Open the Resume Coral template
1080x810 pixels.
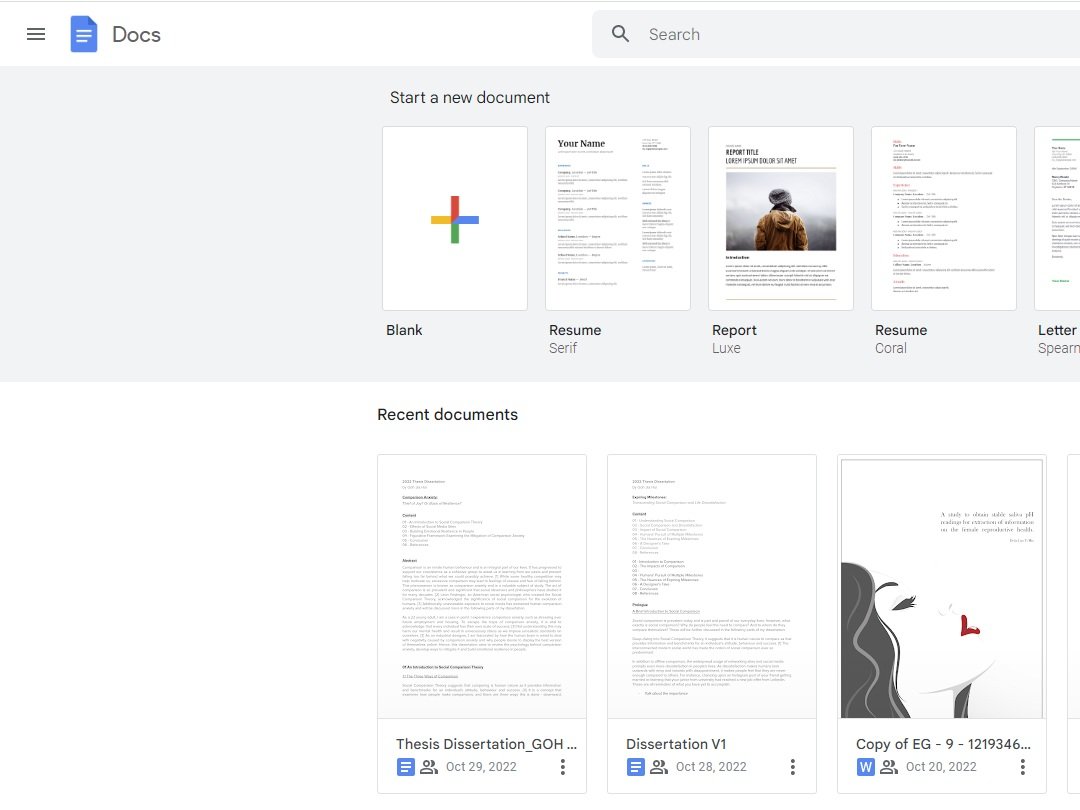click(x=944, y=218)
